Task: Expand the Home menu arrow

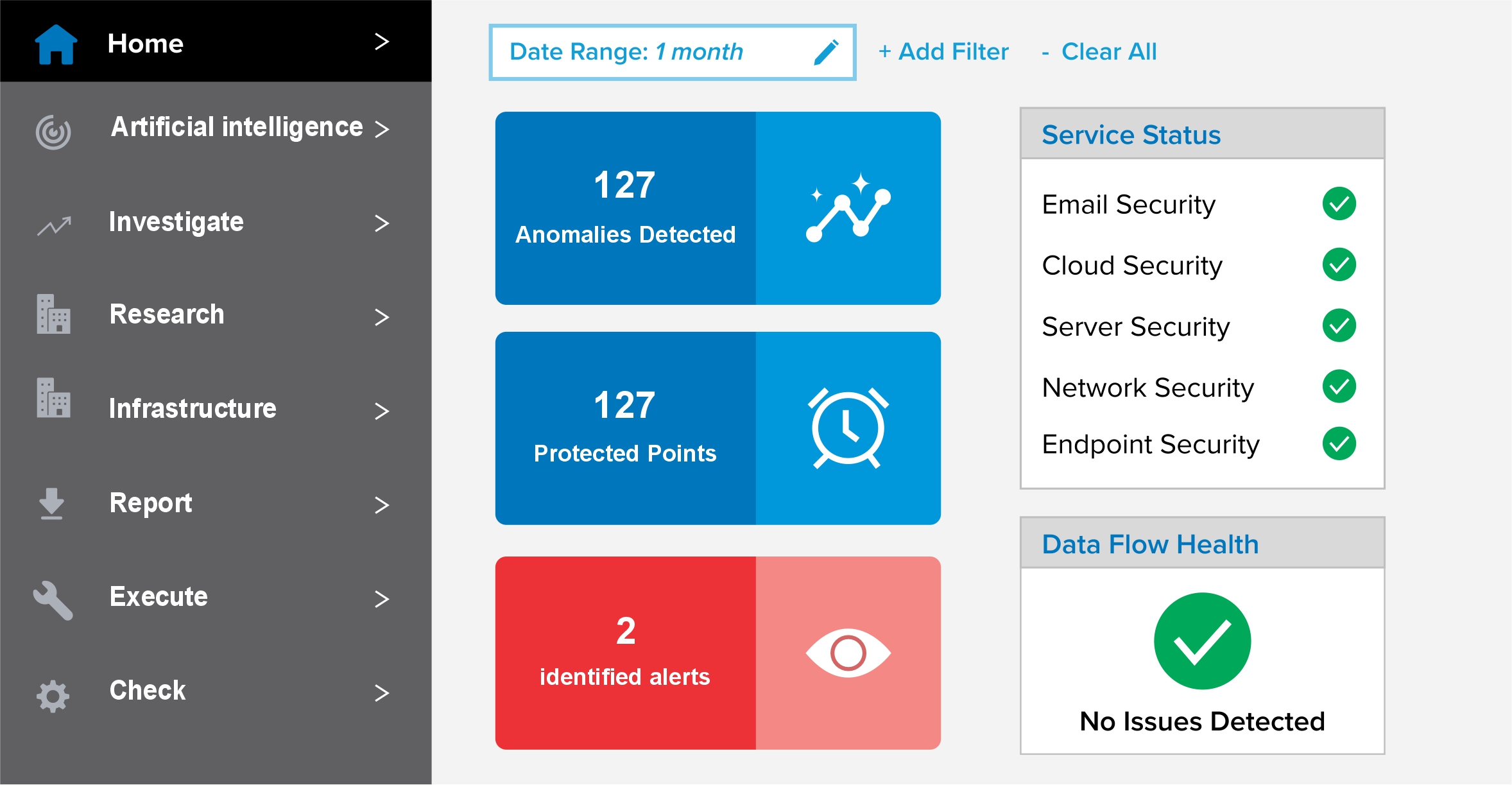Action: pyautogui.click(x=382, y=42)
